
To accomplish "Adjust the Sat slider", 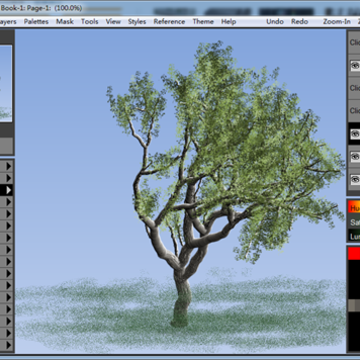I will 354,222.
